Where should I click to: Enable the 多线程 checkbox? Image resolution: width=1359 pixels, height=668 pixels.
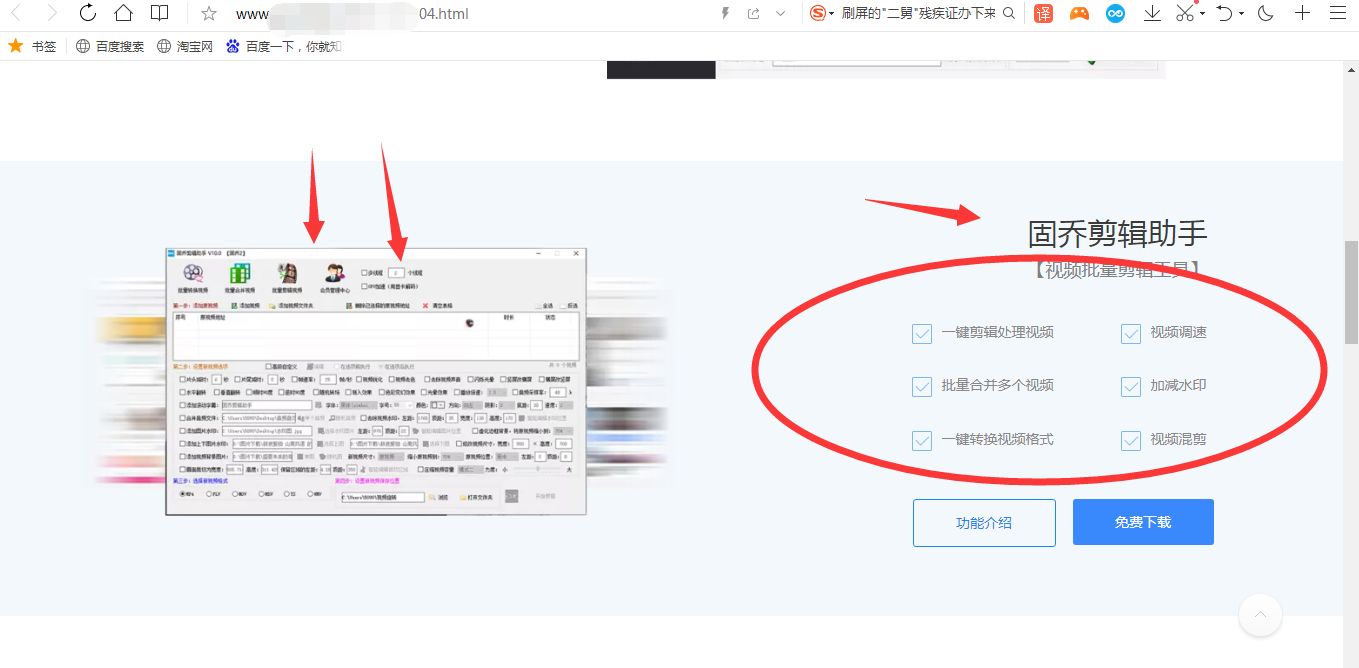click(x=364, y=272)
